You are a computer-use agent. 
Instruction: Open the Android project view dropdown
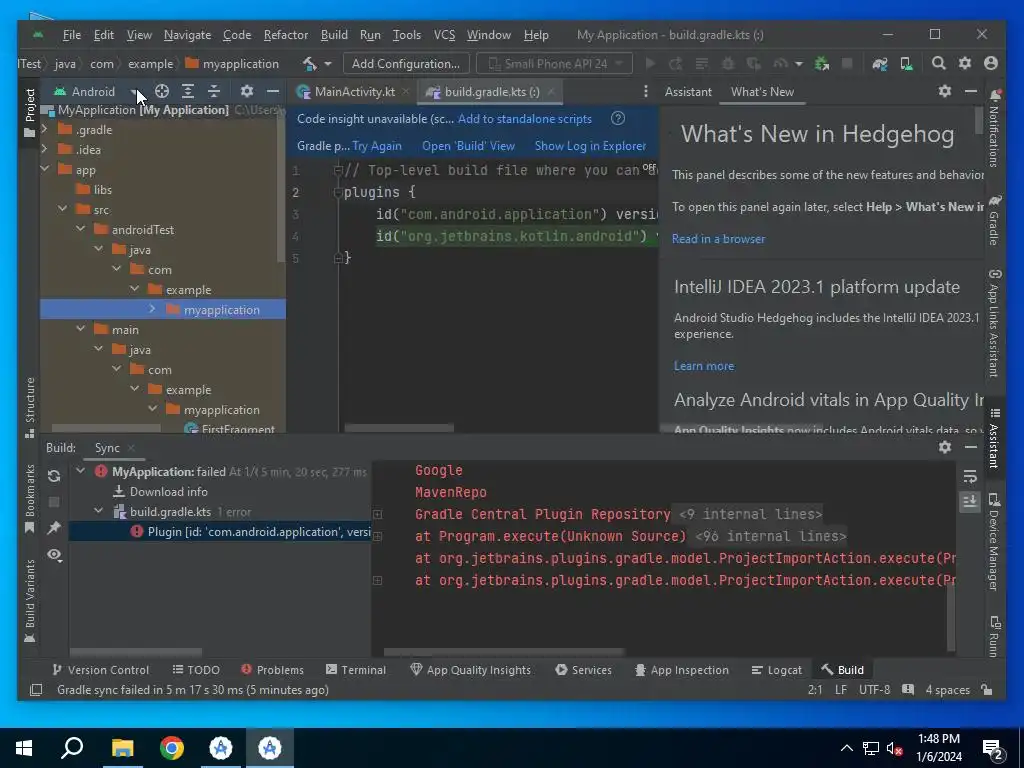coord(96,91)
